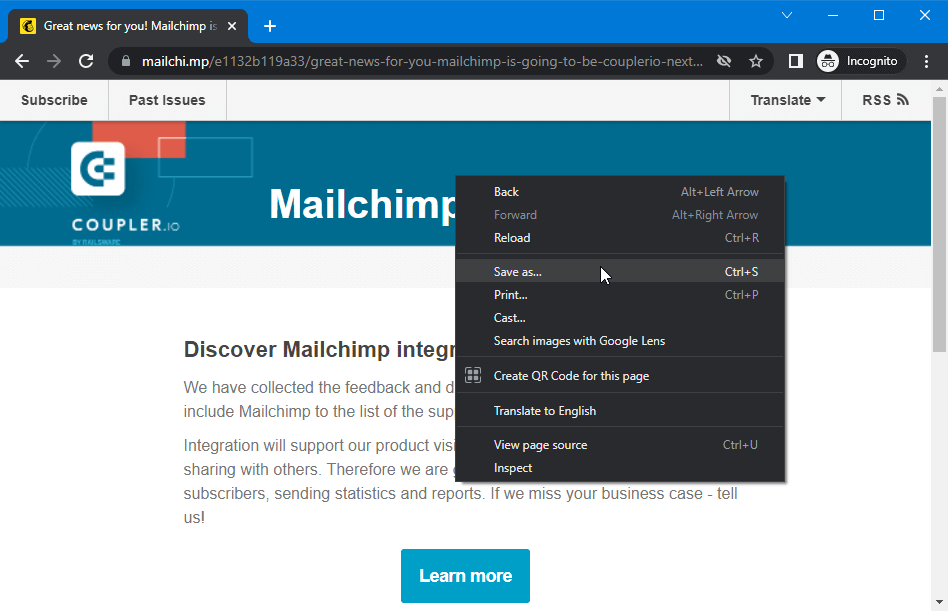Click the lock icon in the address bar
This screenshot has width=948, height=611.
(126, 61)
